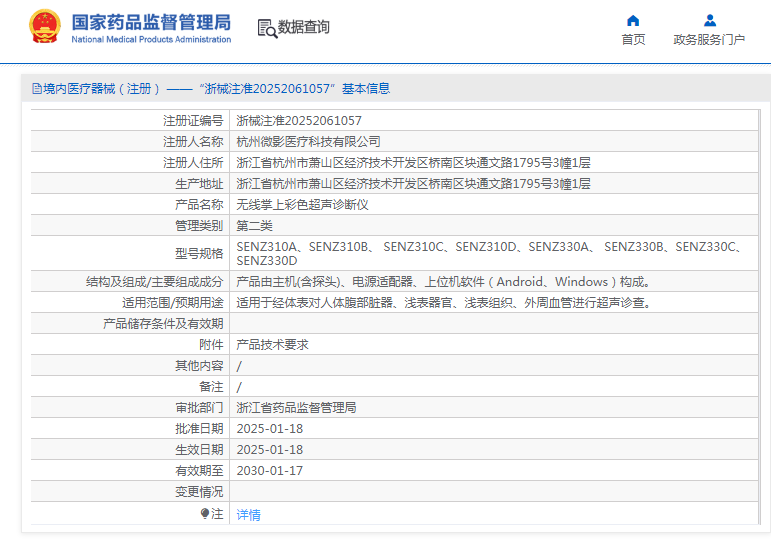Click the registration number 浙械注准20252061057 cell
This screenshot has width=771, height=539.
(299, 120)
